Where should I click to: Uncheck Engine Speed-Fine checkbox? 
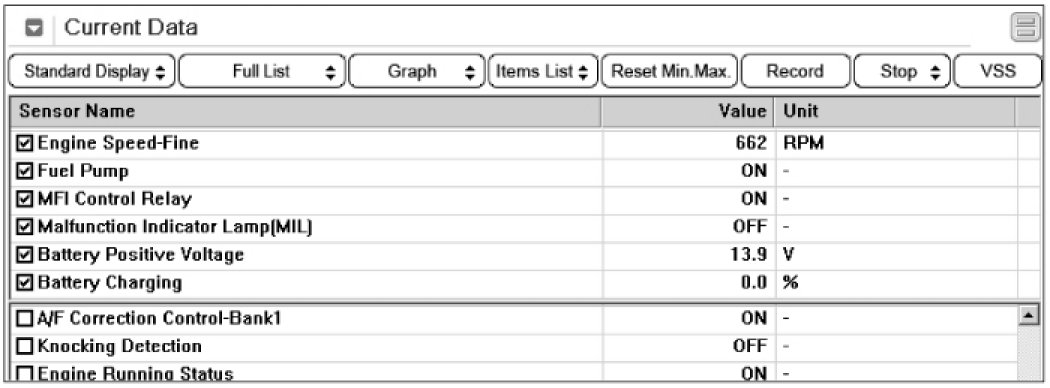pyautogui.click(x=25, y=143)
